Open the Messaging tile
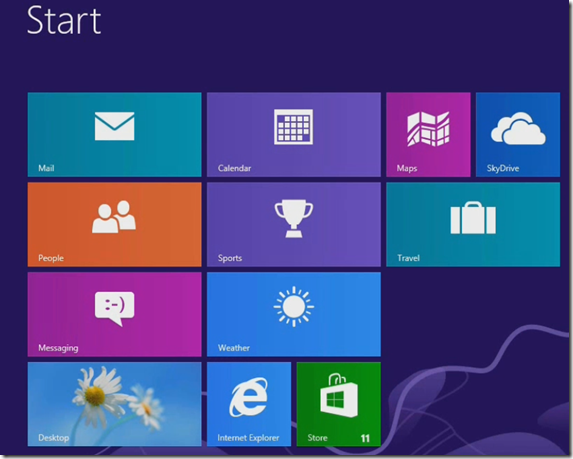 (114, 314)
